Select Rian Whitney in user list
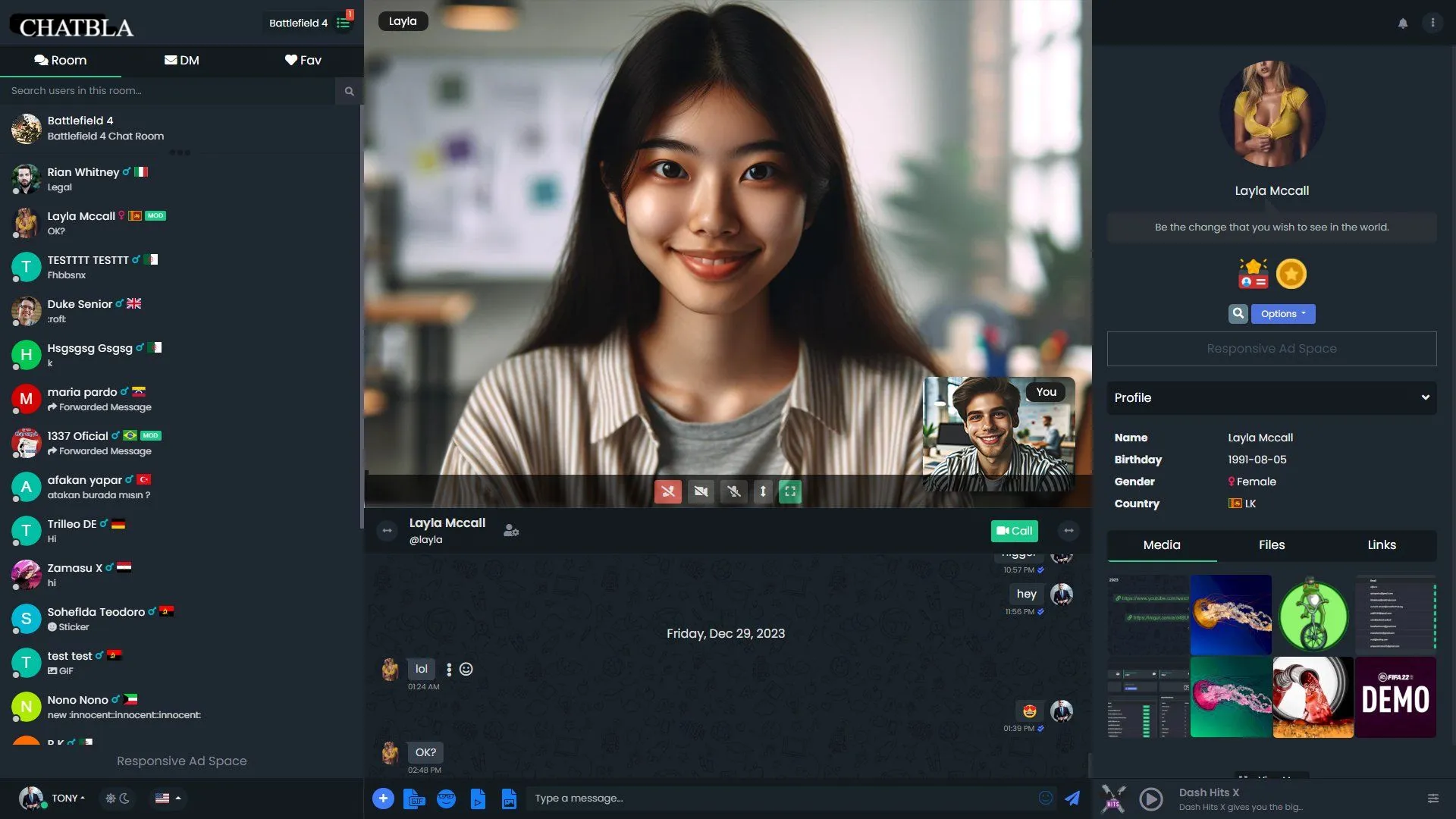 [180, 180]
